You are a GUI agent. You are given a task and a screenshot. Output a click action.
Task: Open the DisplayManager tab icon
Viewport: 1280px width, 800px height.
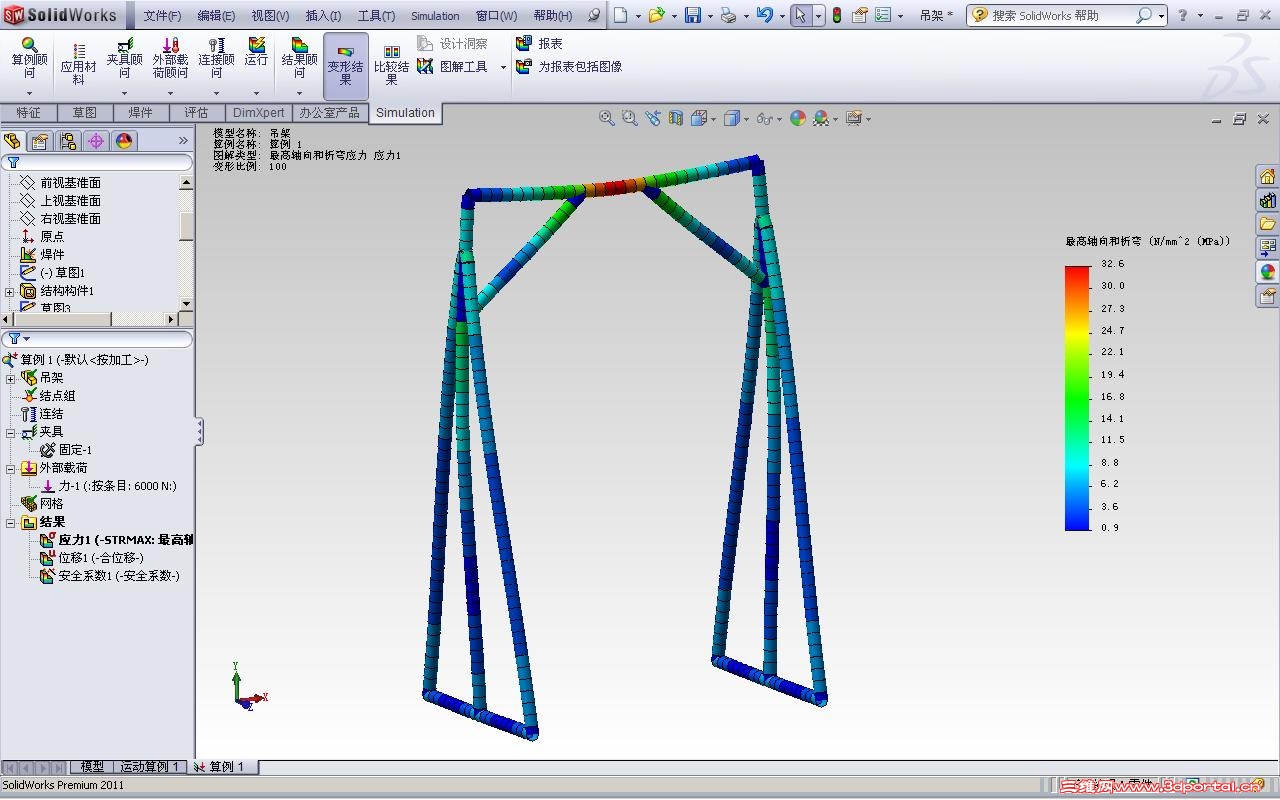[x=124, y=141]
